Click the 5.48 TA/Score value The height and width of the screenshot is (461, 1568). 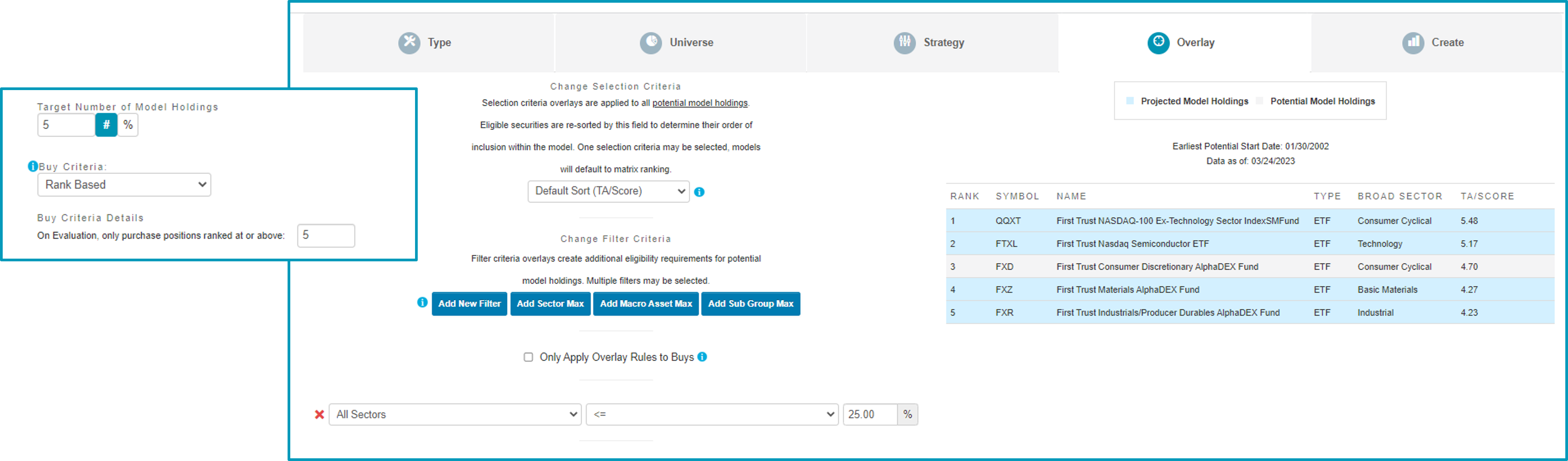[1469, 221]
